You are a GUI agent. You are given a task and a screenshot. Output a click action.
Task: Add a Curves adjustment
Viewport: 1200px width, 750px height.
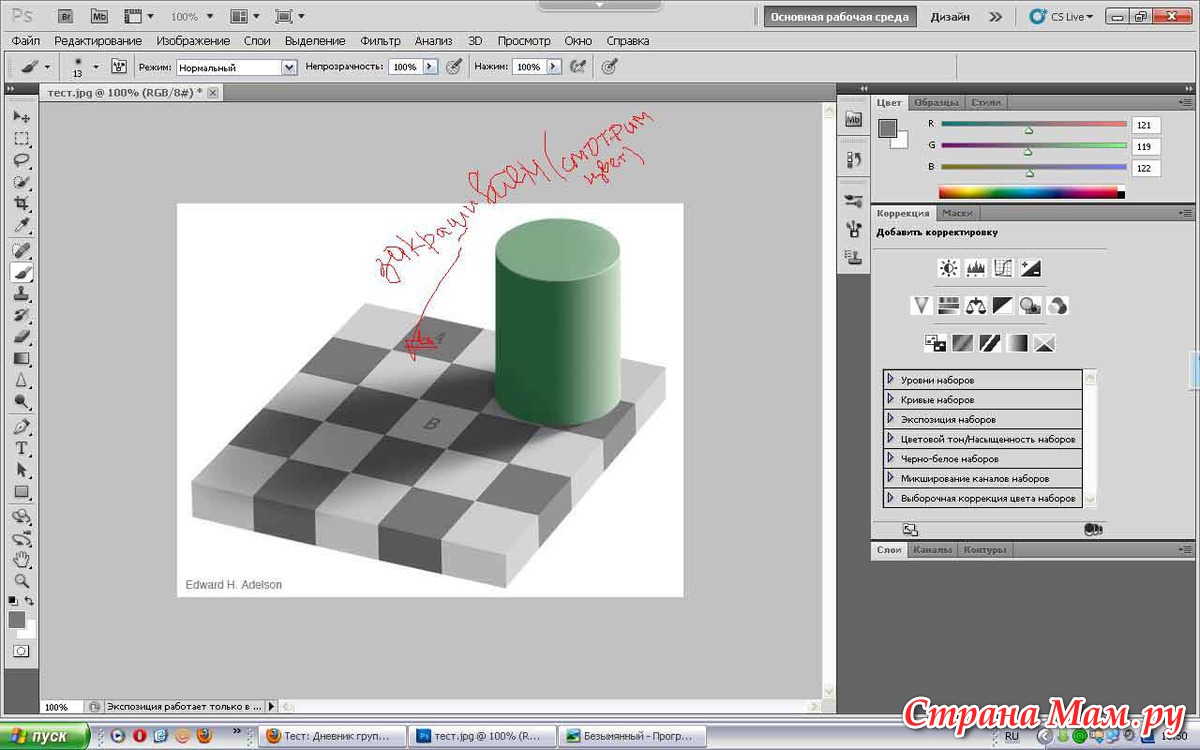click(x=1003, y=268)
